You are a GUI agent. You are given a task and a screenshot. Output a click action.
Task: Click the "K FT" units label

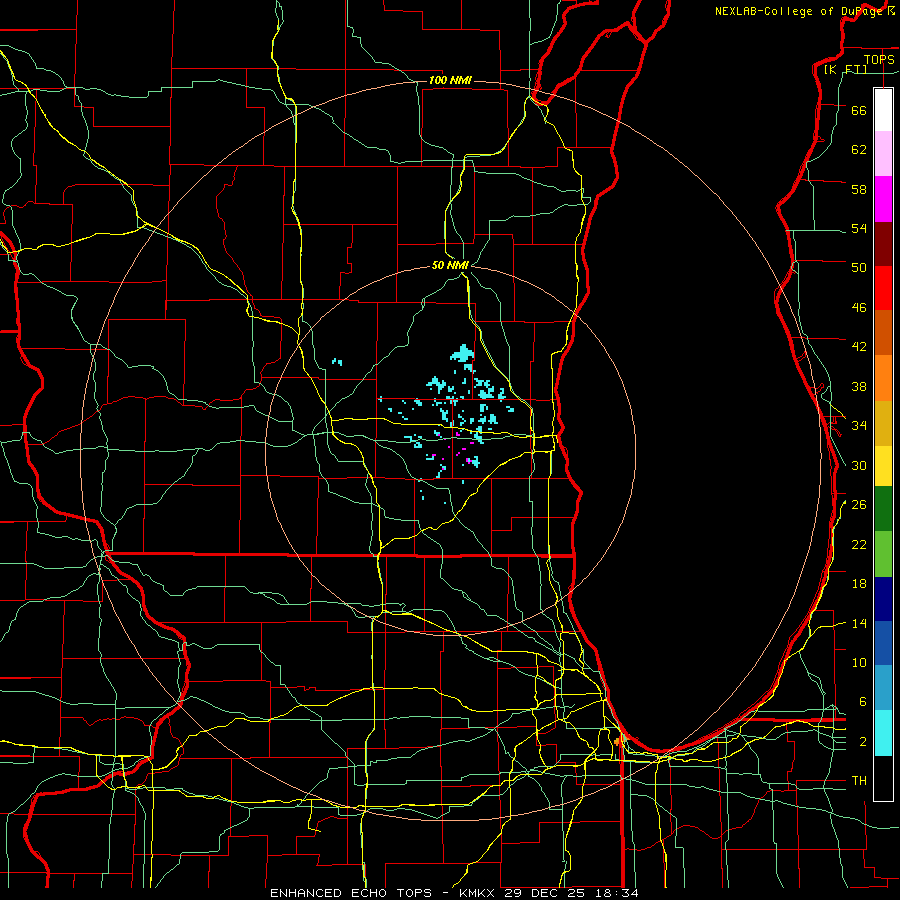point(847,70)
